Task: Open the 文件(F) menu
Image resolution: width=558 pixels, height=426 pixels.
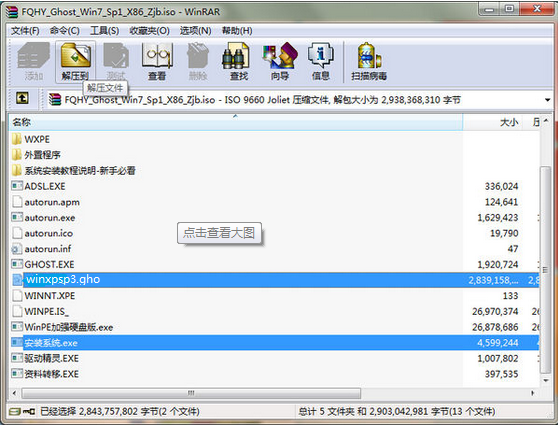Action: (25, 31)
